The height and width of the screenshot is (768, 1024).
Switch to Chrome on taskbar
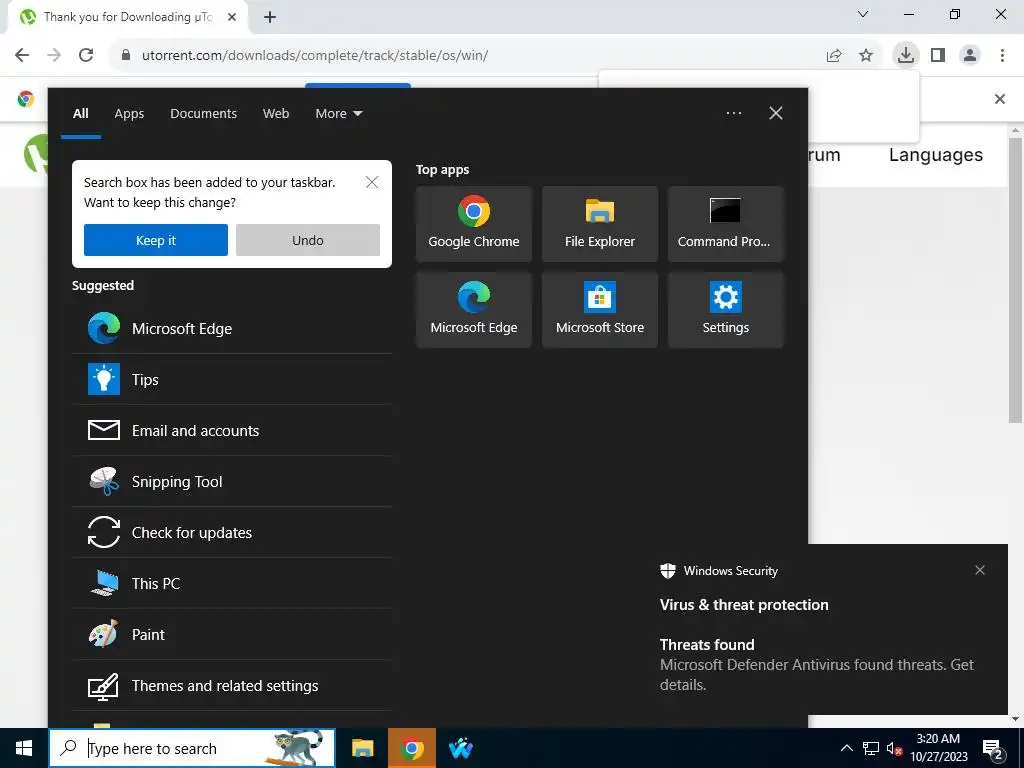click(x=411, y=748)
